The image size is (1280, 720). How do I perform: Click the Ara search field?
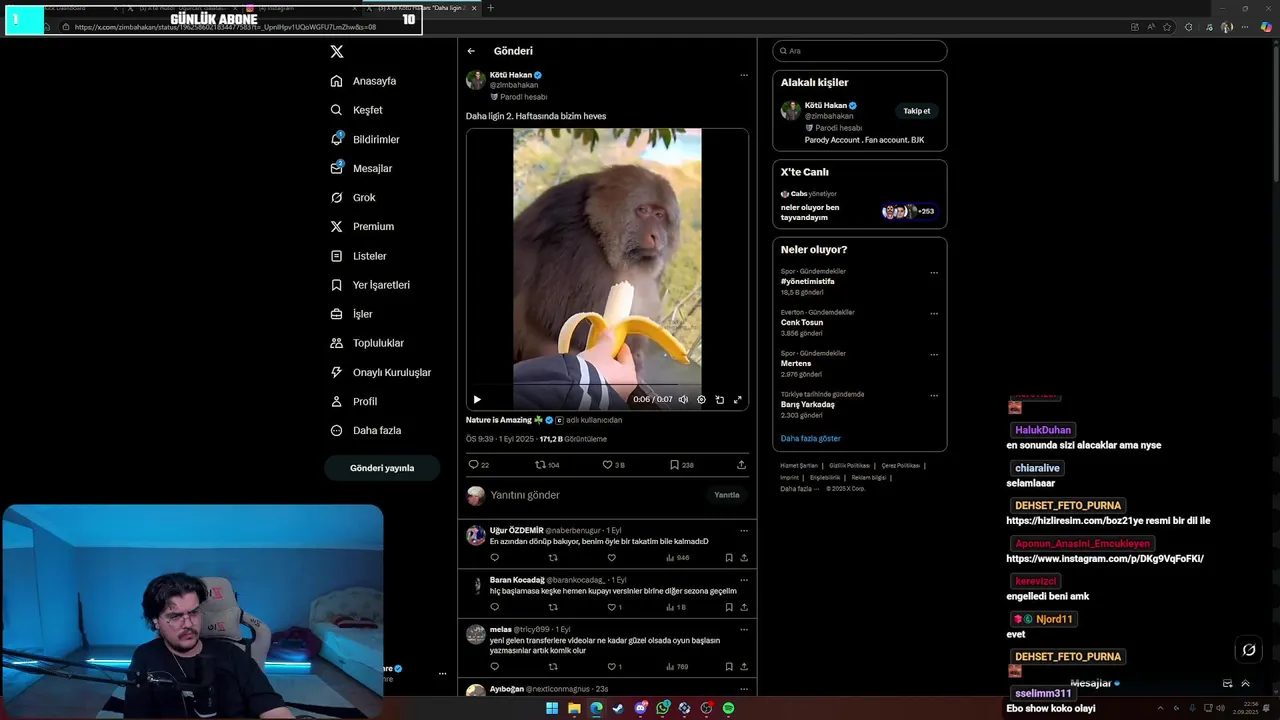pos(860,51)
